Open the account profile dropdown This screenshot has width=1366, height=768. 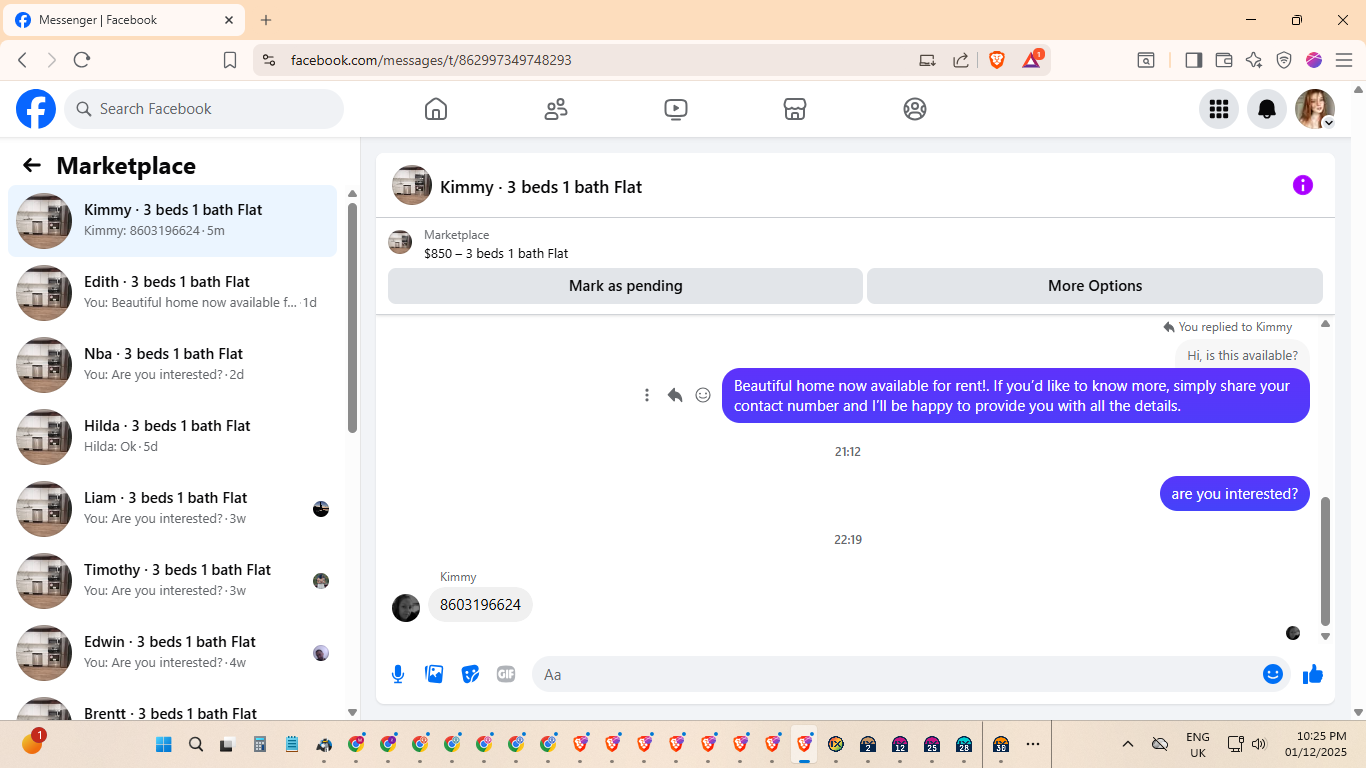[1315, 109]
